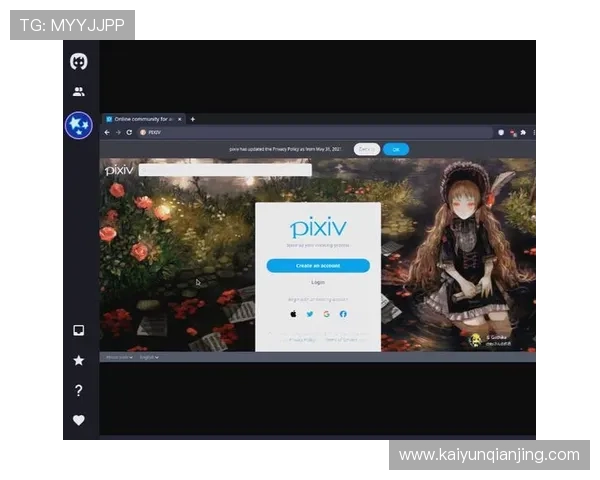Open the cat face home icon in sidebar

pos(79,62)
